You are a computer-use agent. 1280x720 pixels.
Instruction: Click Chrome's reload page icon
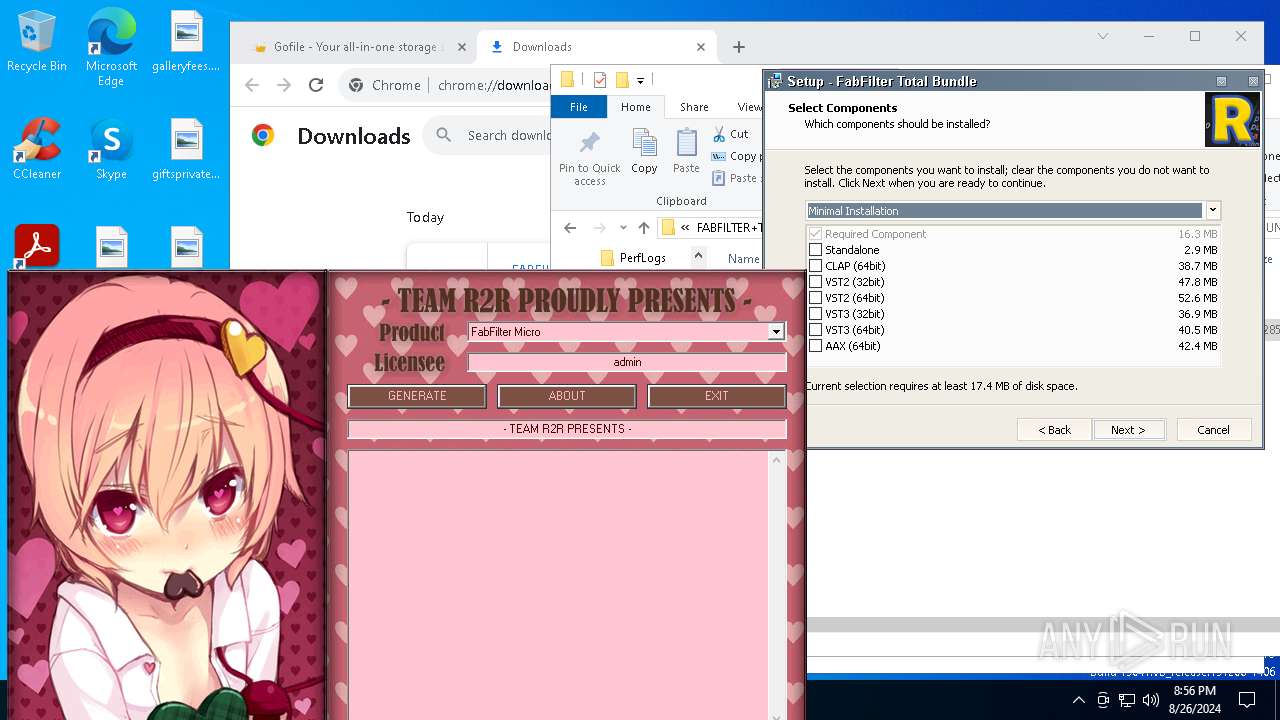tap(316, 85)
